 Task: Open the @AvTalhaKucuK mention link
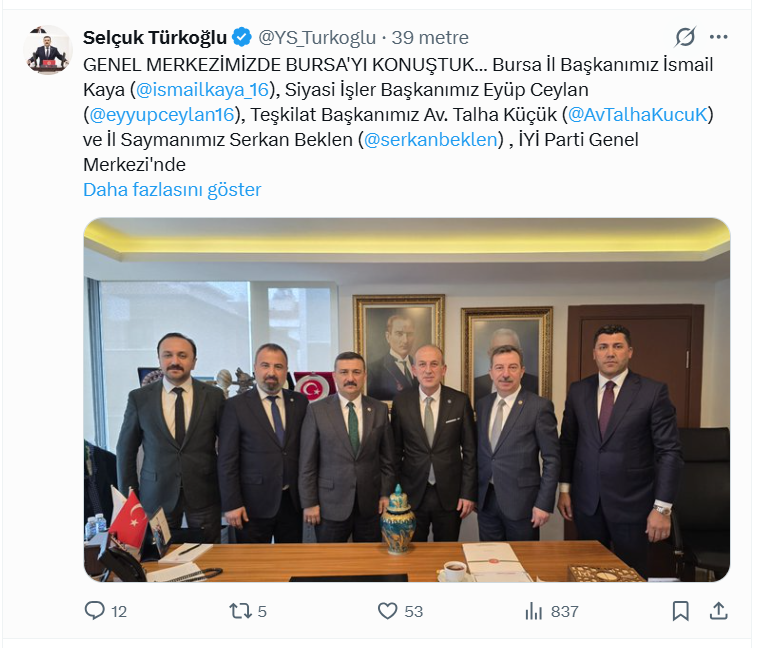(637, 115)
